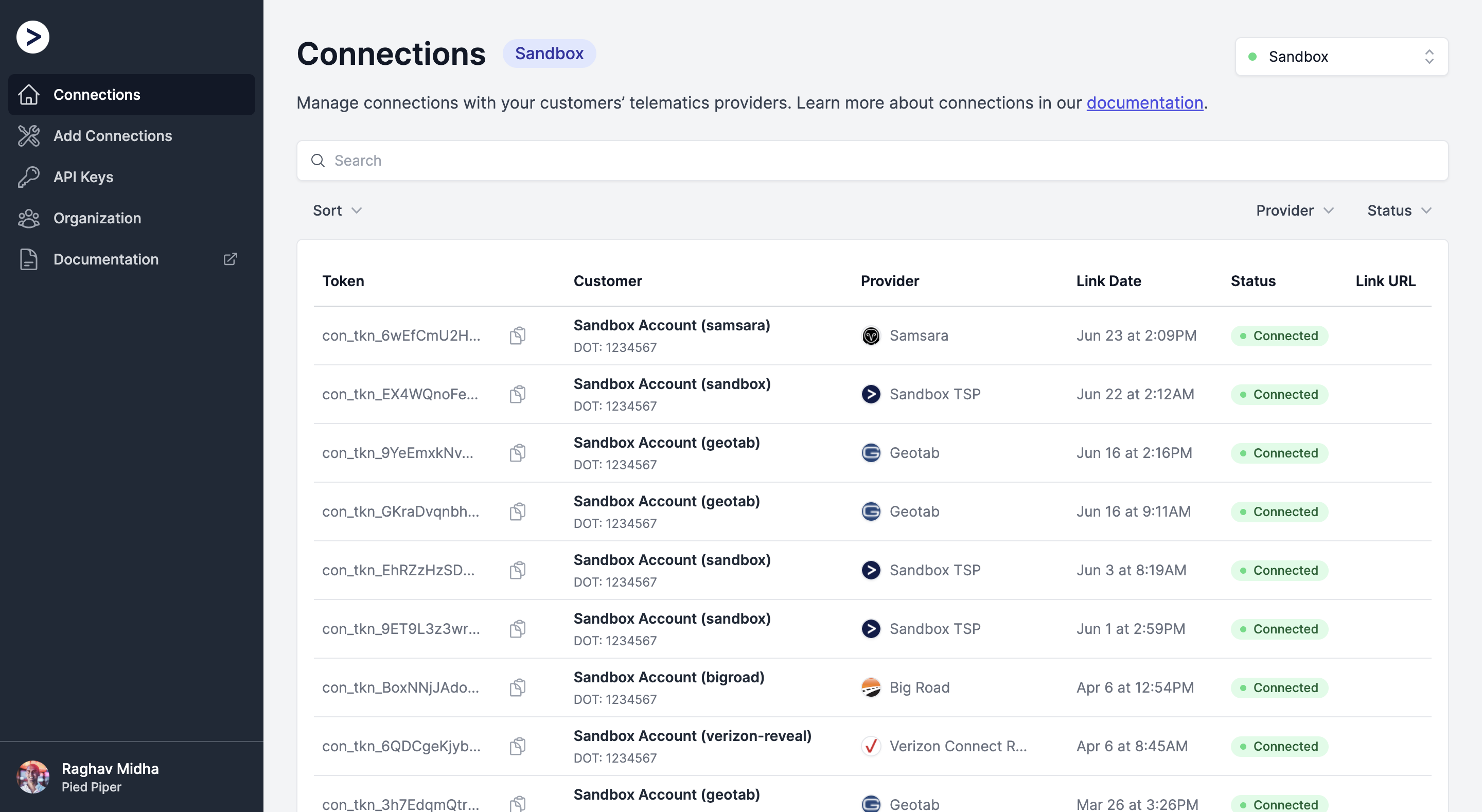
Task: Follow the documentation hyperlink in the description
Action: point(1144,102)
